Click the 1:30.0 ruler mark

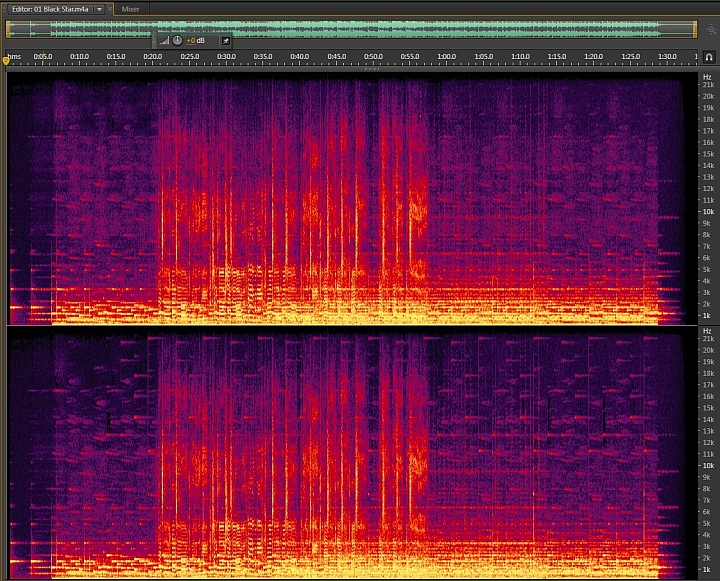[x=667, y=56]
